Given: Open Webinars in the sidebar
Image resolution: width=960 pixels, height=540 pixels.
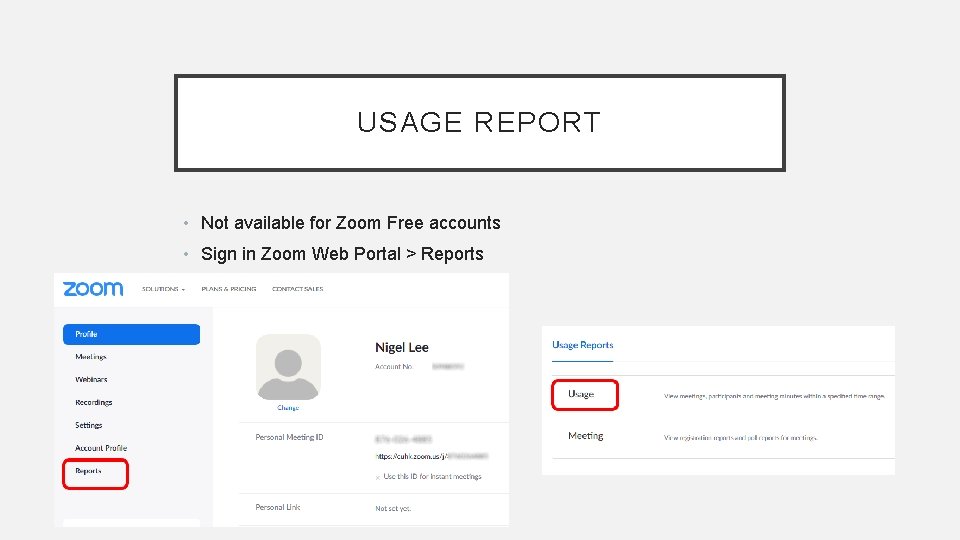Looking at the screenshot, I should point(91,380).
